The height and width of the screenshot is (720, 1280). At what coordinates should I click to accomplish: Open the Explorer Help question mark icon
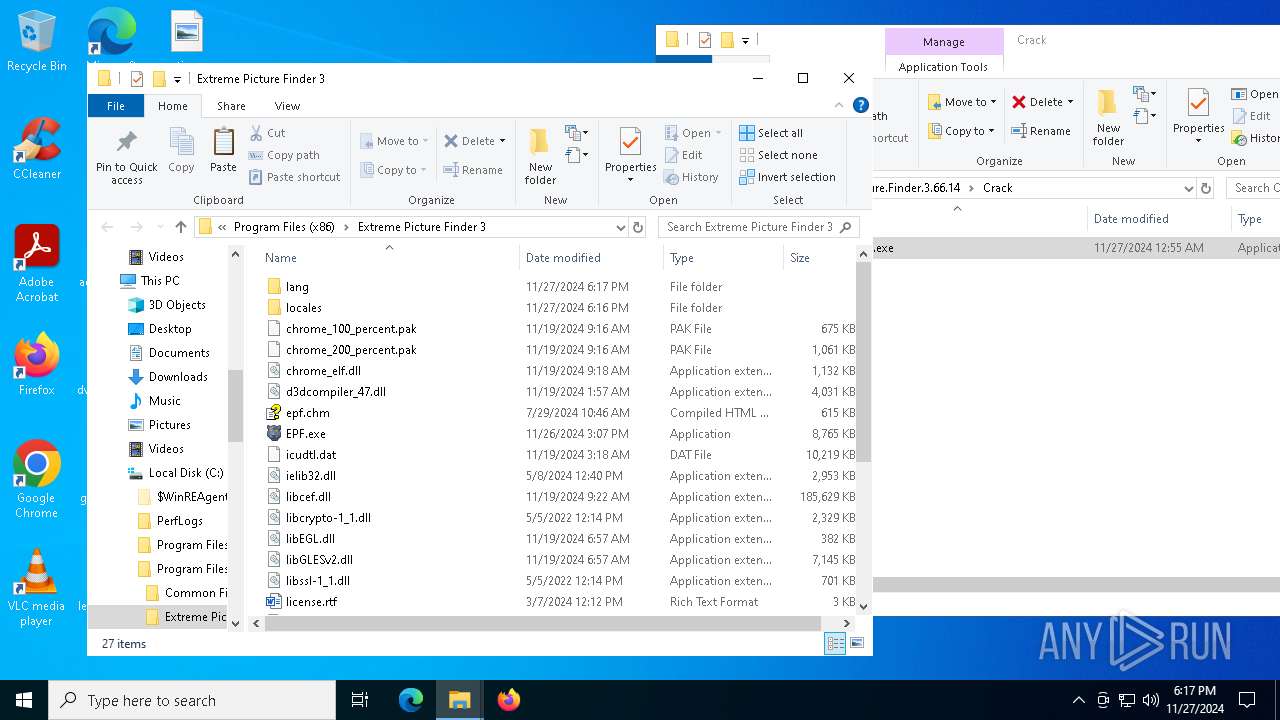pyautogui.click(x=860, y=105)
